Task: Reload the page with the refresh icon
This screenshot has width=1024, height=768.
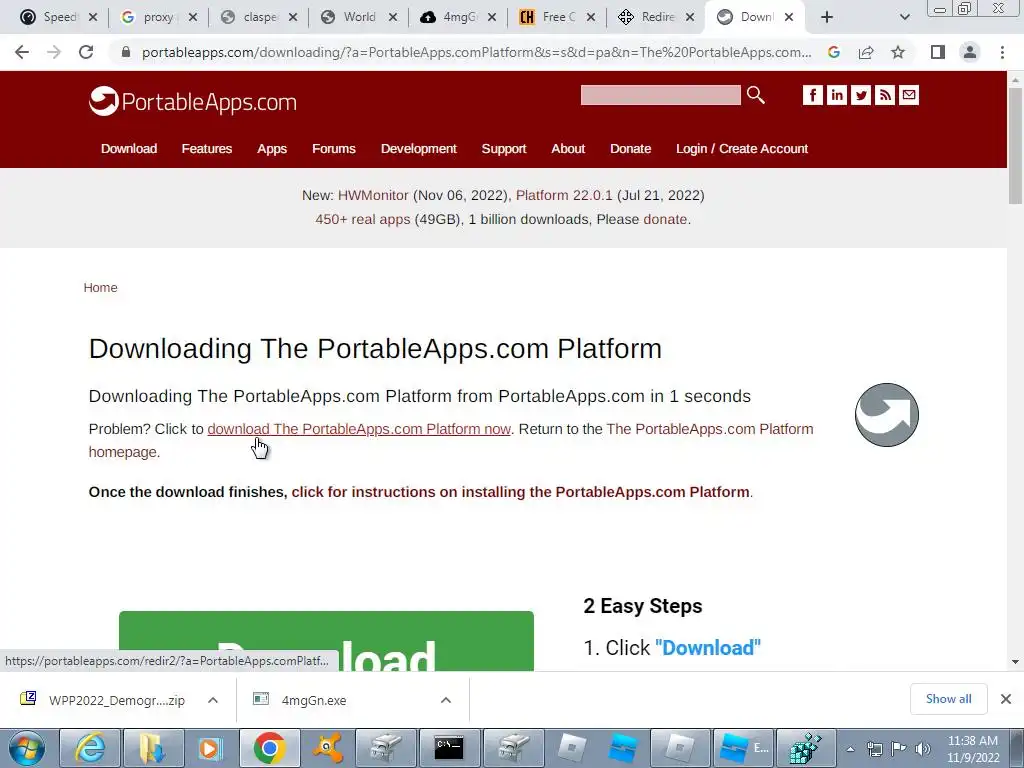Action: pyautogui.click(x=86, y=52)
